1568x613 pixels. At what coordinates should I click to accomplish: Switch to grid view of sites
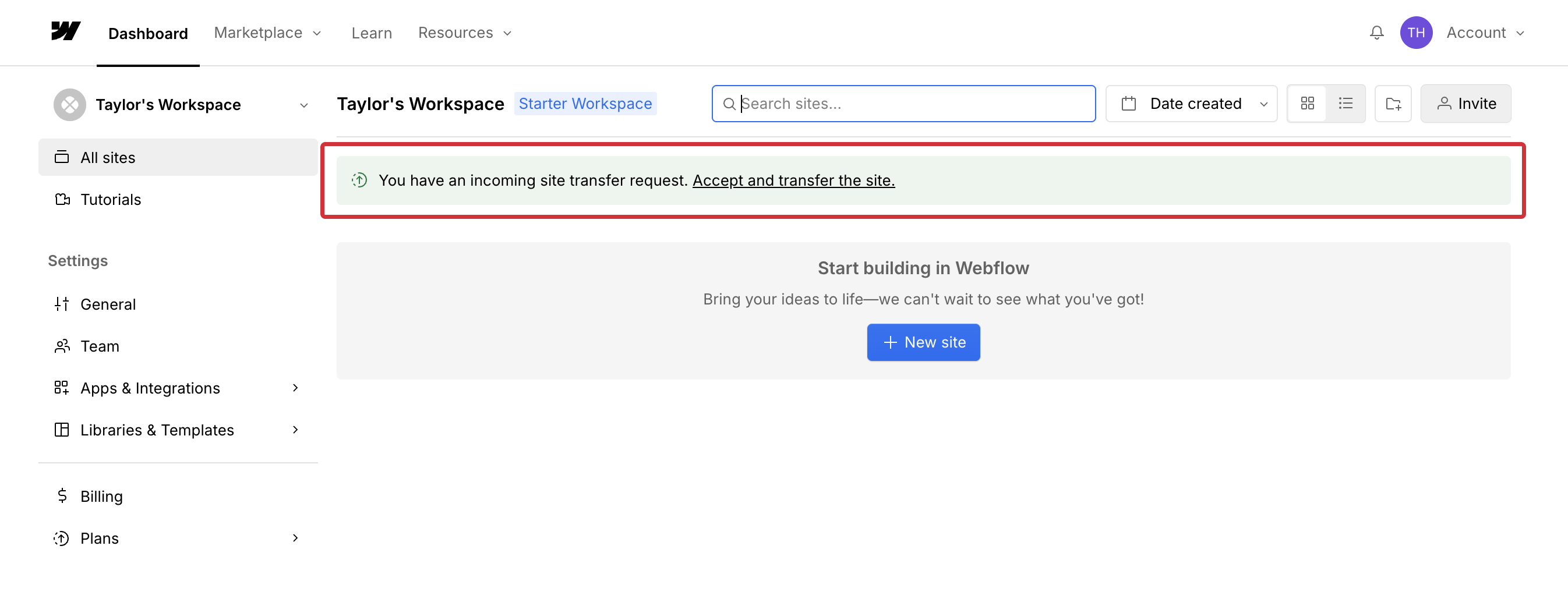(x=1307, y=104)
